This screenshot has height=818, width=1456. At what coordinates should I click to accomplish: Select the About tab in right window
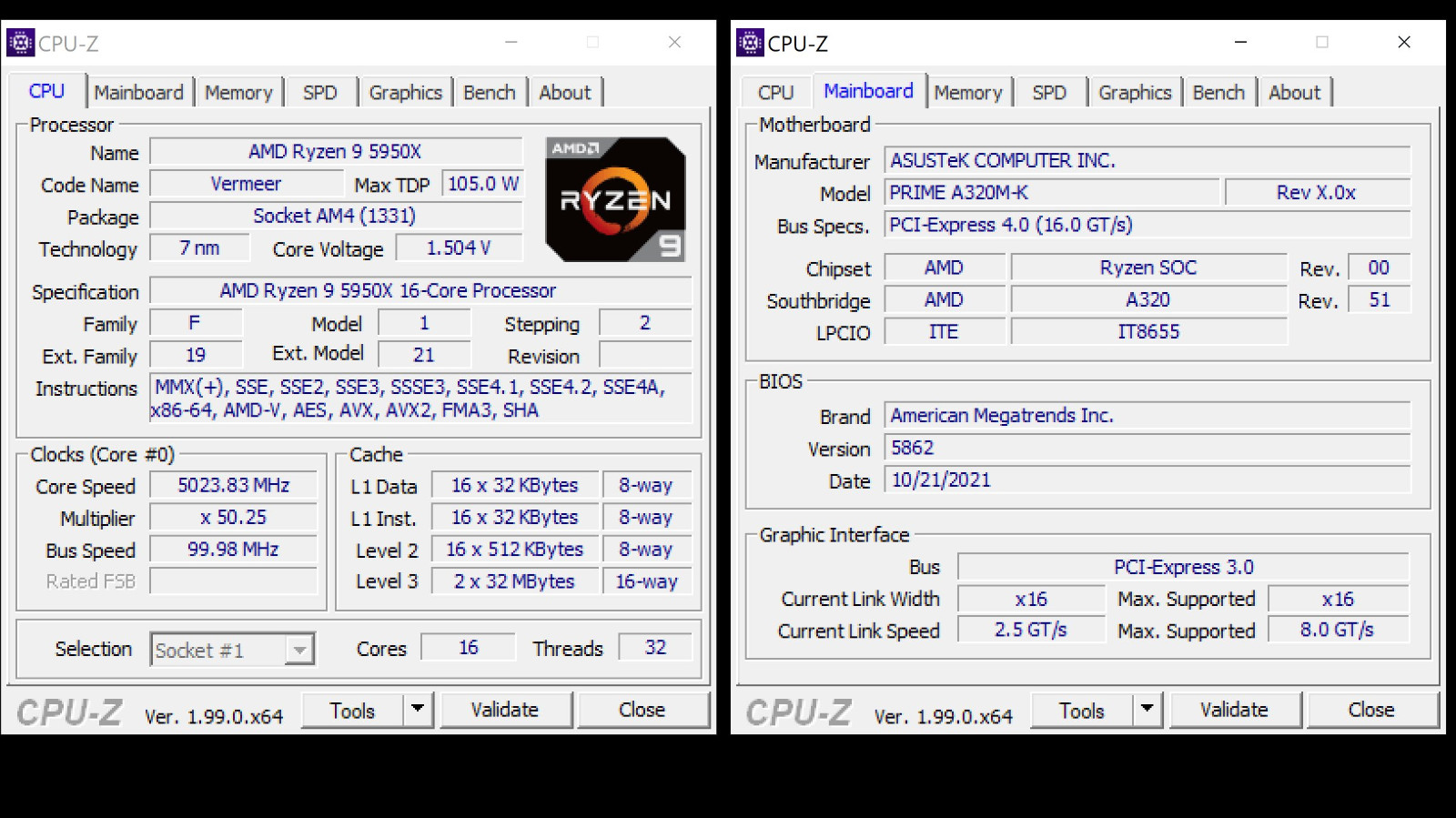tap(1294, 93)
